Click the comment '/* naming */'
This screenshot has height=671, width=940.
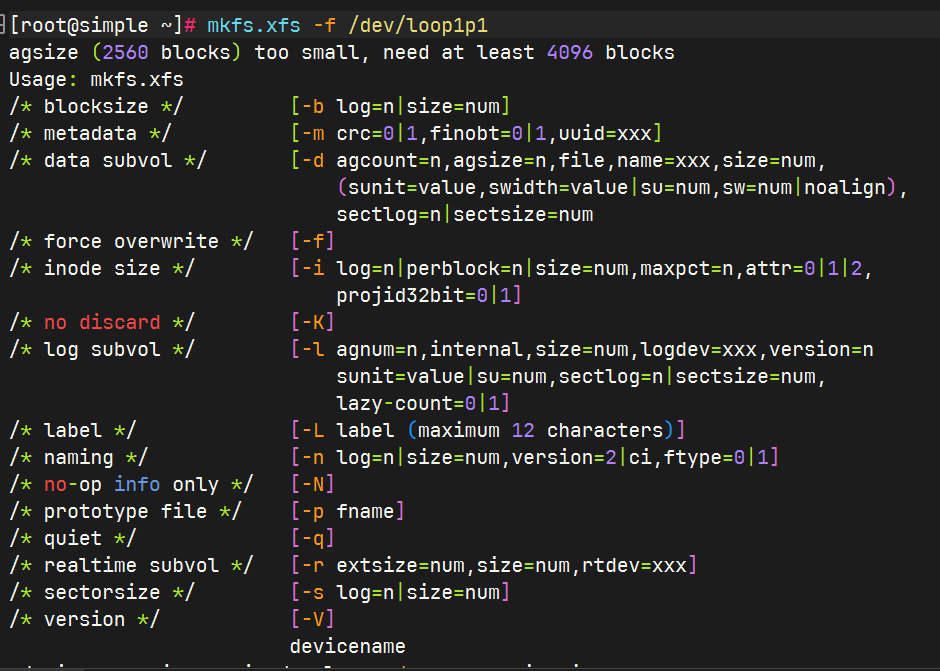click(79, 458)
